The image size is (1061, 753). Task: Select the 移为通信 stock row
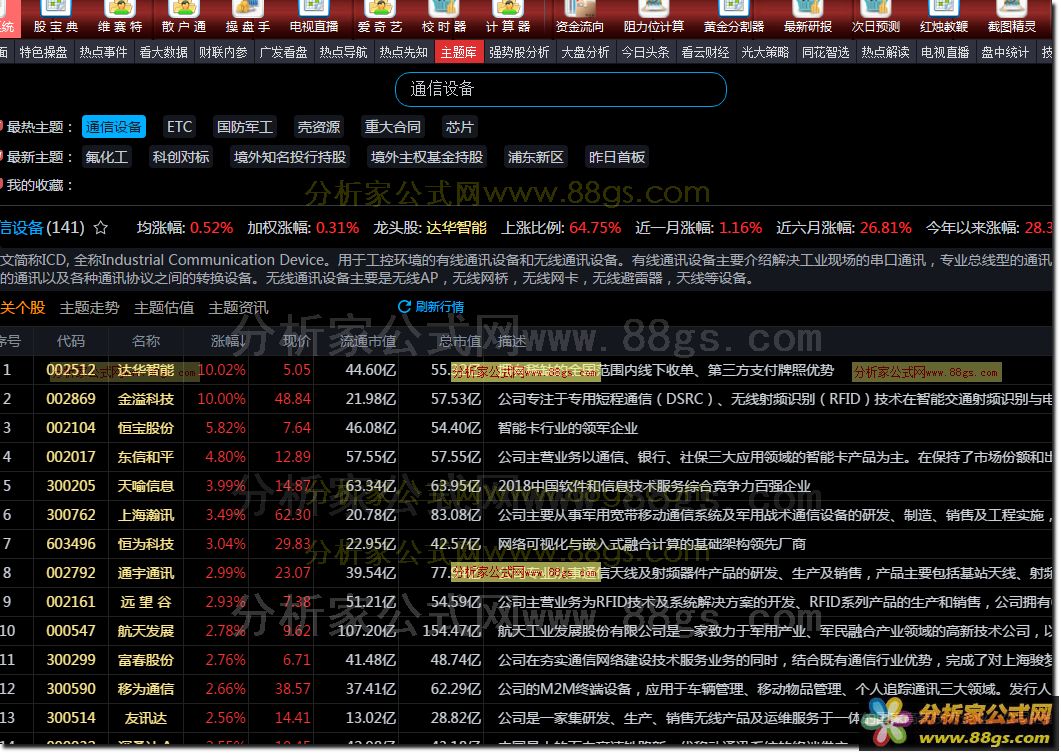click(528, 689)
